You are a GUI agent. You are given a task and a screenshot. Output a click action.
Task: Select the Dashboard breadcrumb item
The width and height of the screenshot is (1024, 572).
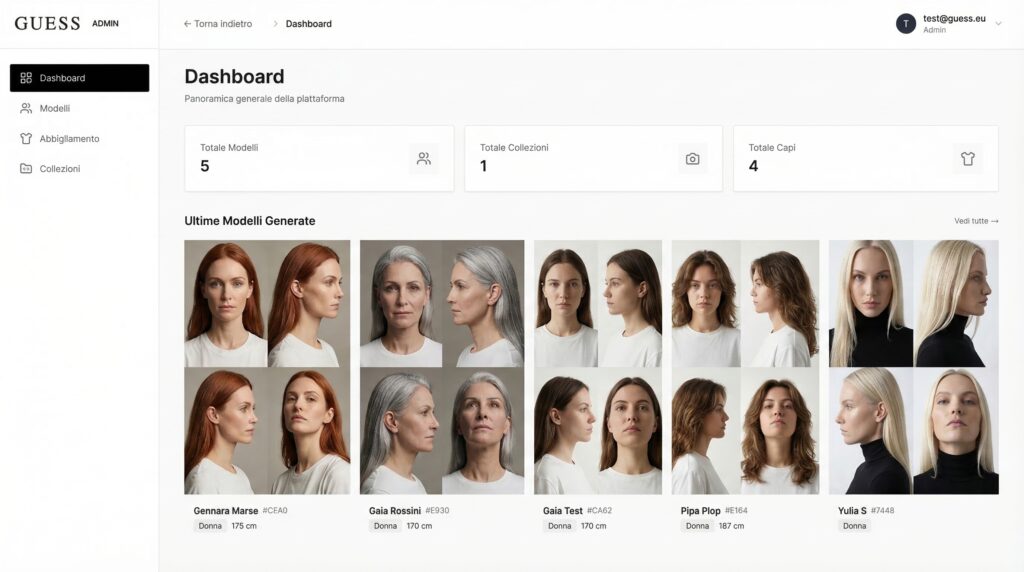(x=309, y=24)
